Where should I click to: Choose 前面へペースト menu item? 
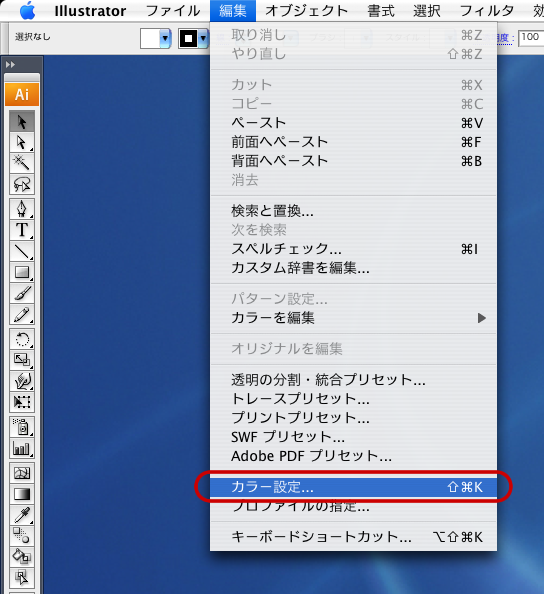(x=353, y=142)
